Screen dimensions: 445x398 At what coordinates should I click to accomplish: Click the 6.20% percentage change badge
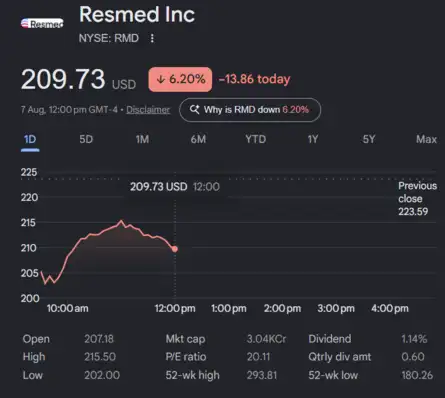tap(180, 79)
